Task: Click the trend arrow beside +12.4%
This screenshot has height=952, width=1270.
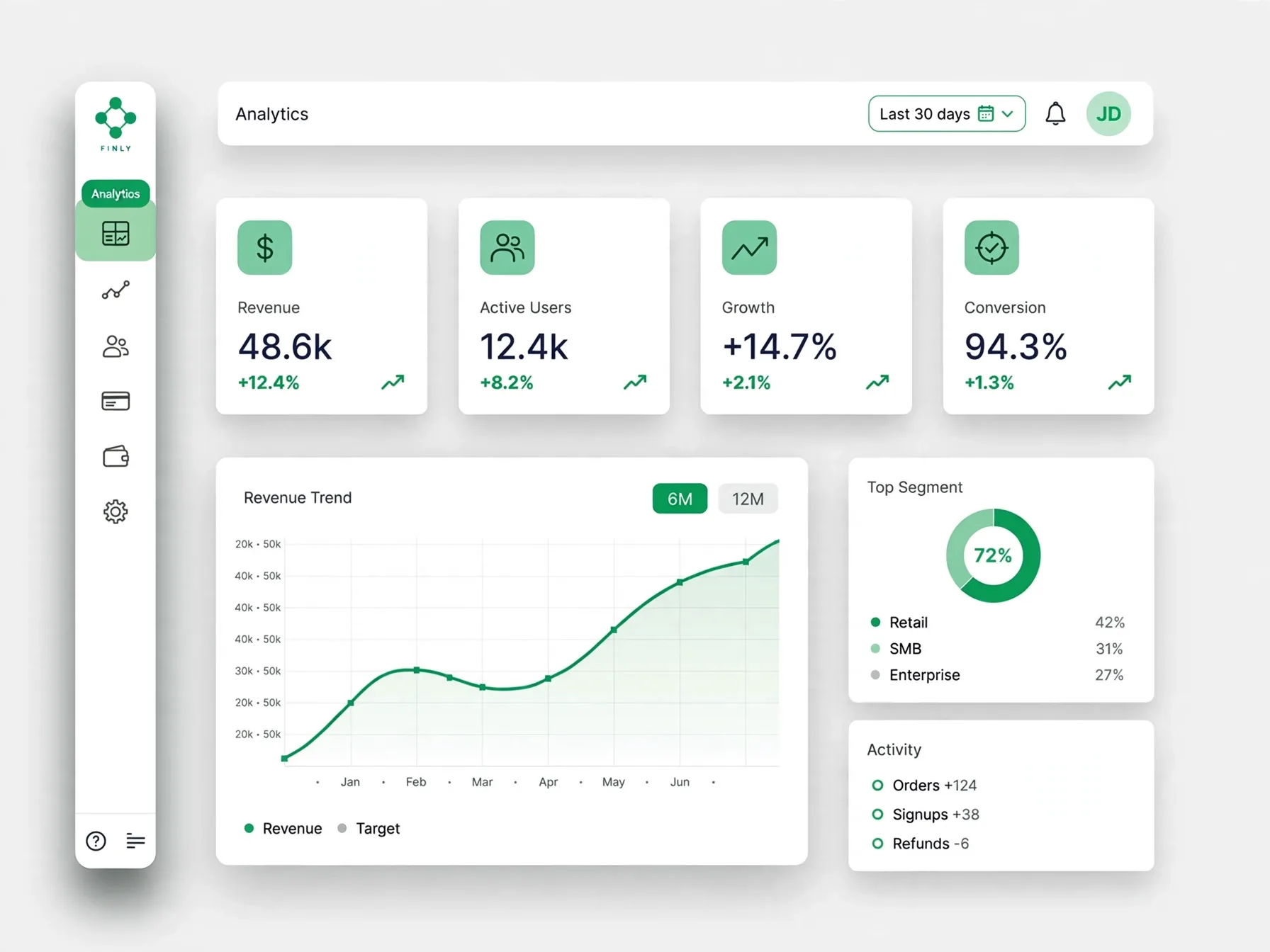Action: point(393,382)
